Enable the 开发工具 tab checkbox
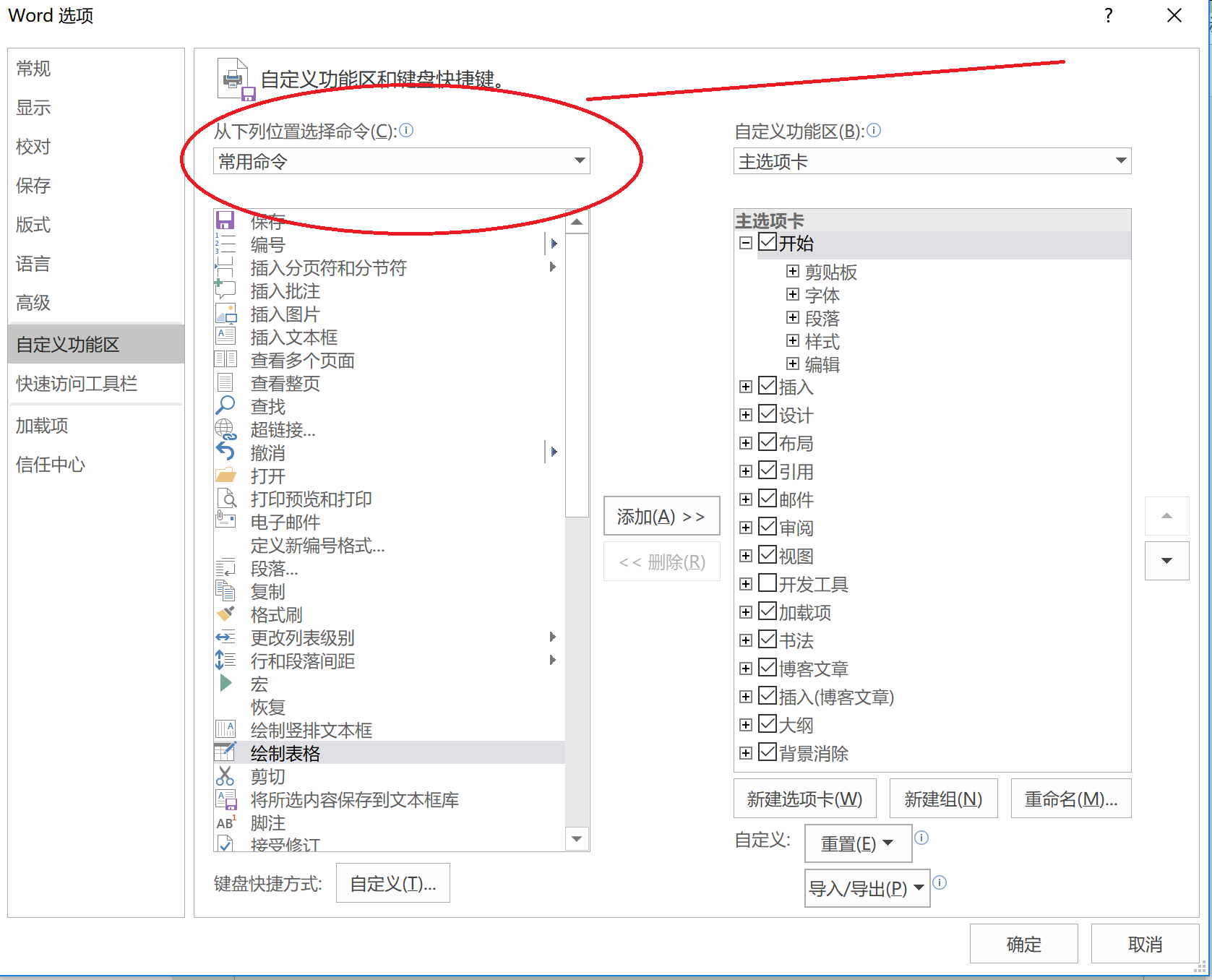 click(x=768, y=583)
